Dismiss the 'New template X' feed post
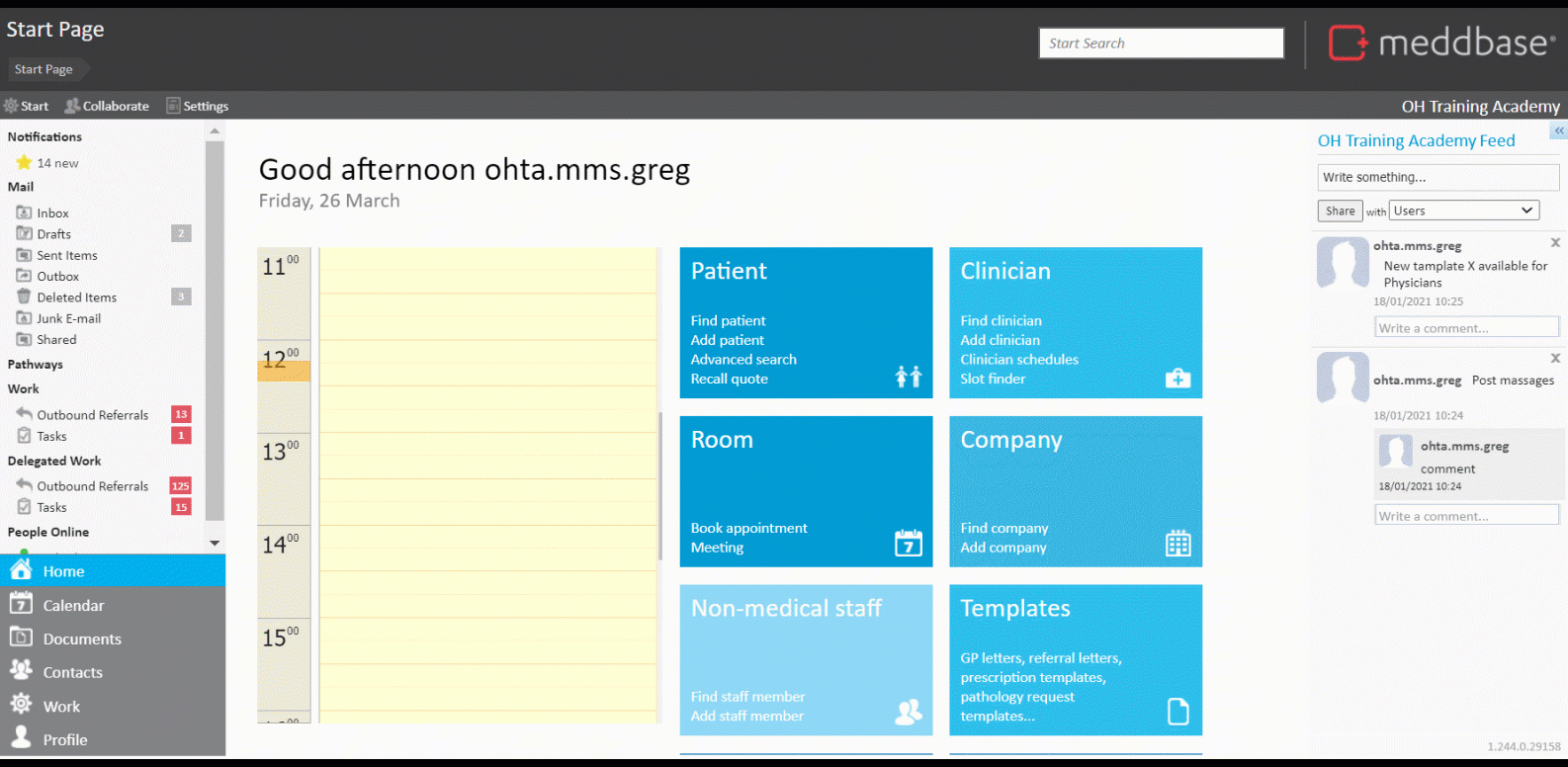The image size is (1568, 767). click(x=1555, y=242)
